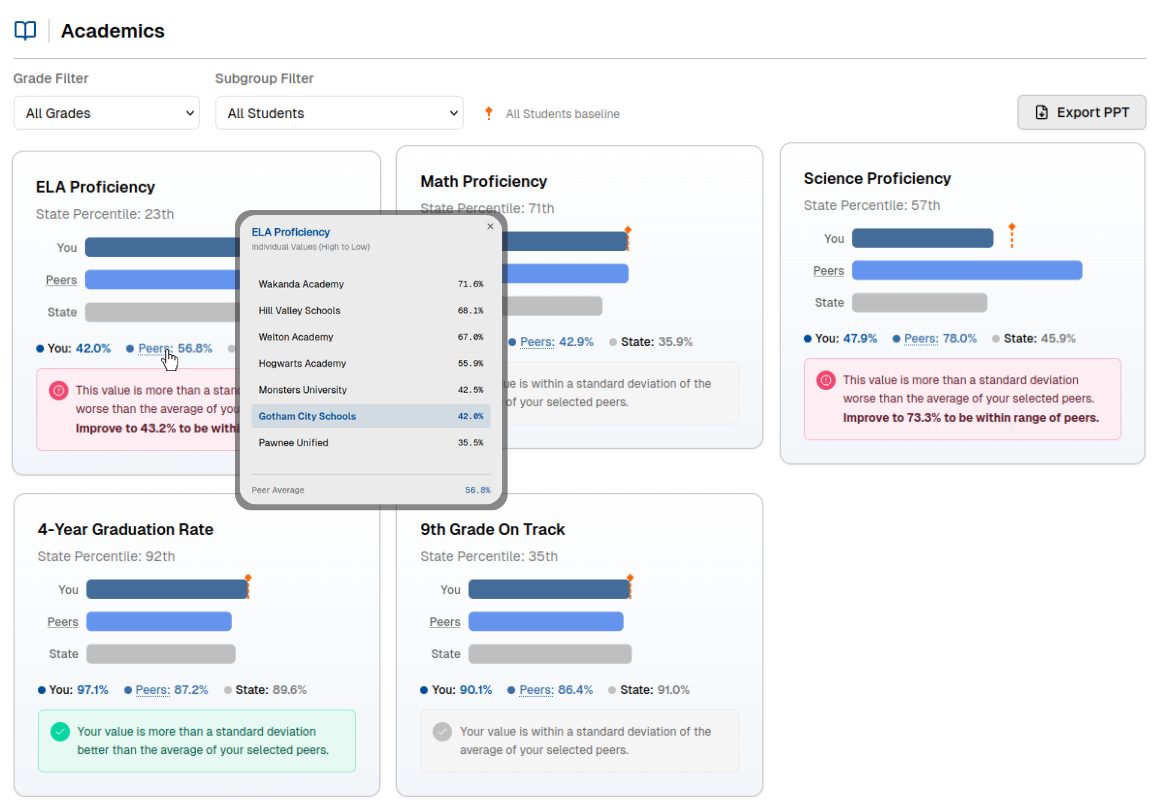Expand the Peers breakdown in 4-Year Graduation Rate
The height and width of the screenshot is (811, 1160).
tap(62, 621)
